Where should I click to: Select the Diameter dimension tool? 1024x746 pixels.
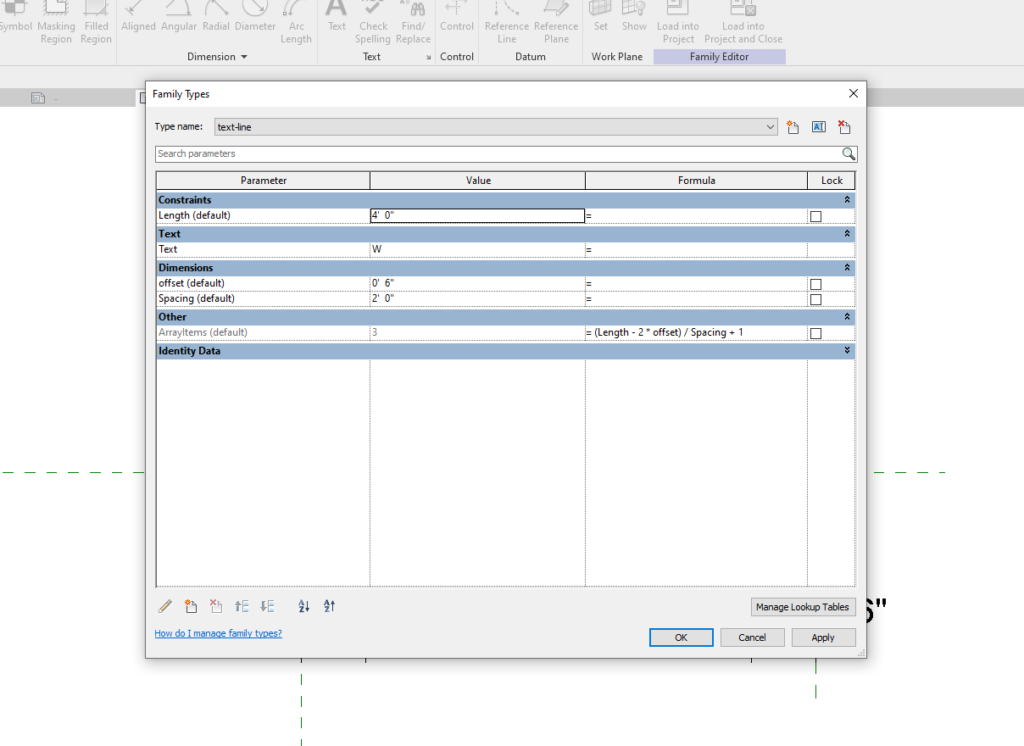coord(255,17)
